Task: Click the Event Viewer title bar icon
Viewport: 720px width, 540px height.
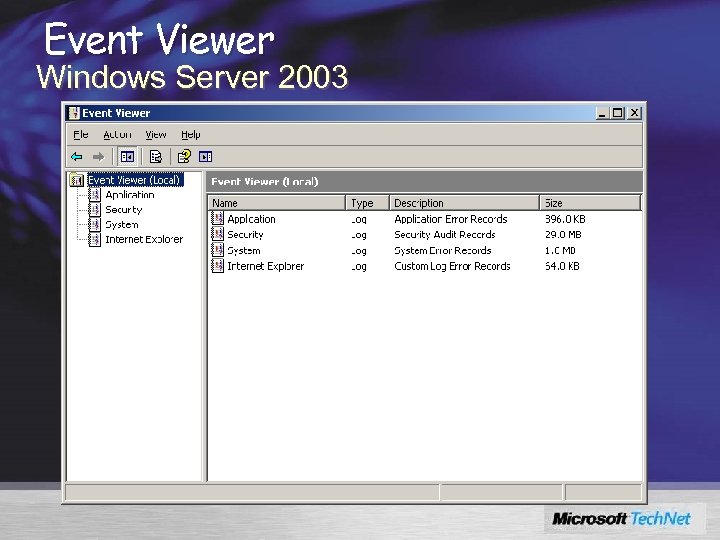Action: click(x=73, y=113)
